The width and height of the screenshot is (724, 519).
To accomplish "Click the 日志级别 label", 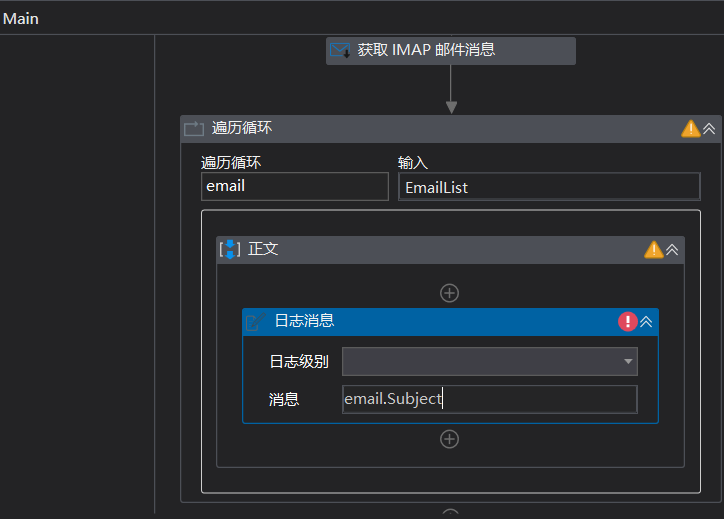I will (299, 362).
